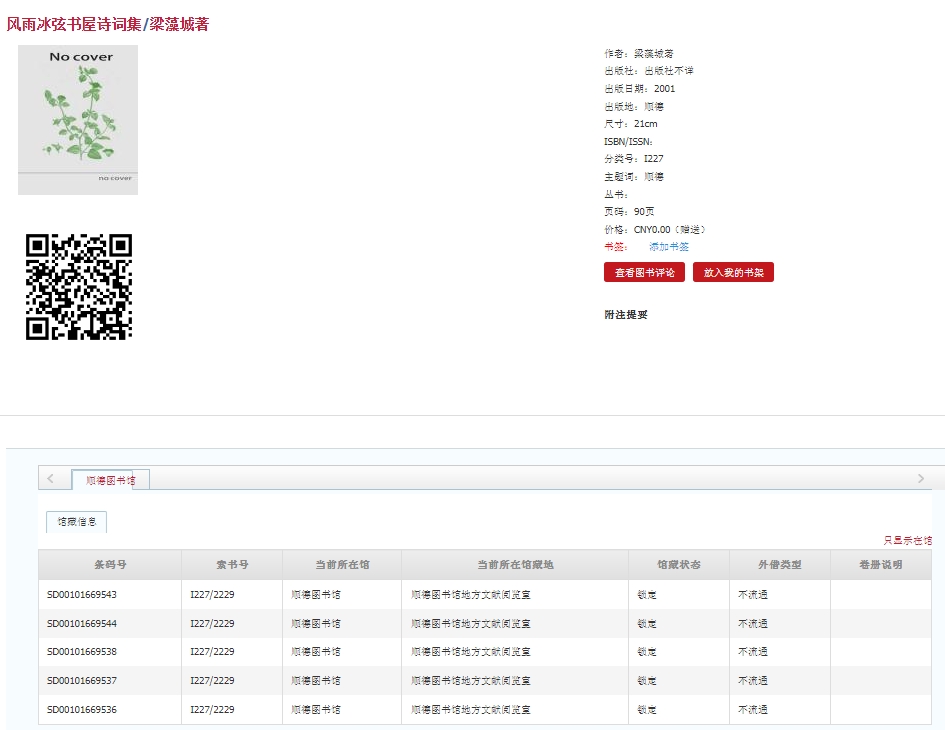Click the 出版日期：2001 line
The width and height of the screenshot is (945, 730).
point(639,89)
